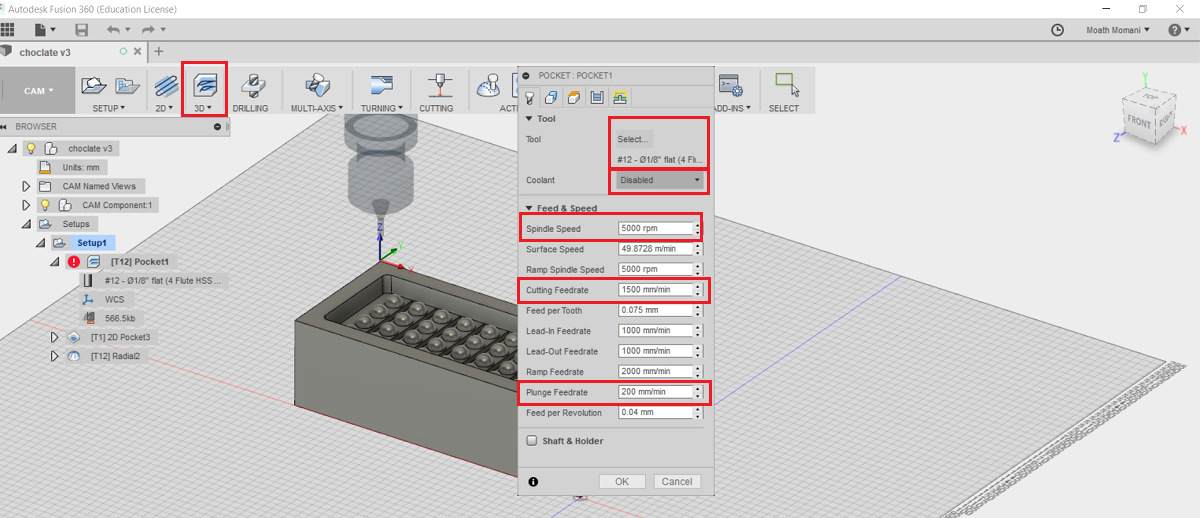Toggle visibility bulb of choclate v3
The width and height of the screenshot is (1200, 518).
coord(31,148)
